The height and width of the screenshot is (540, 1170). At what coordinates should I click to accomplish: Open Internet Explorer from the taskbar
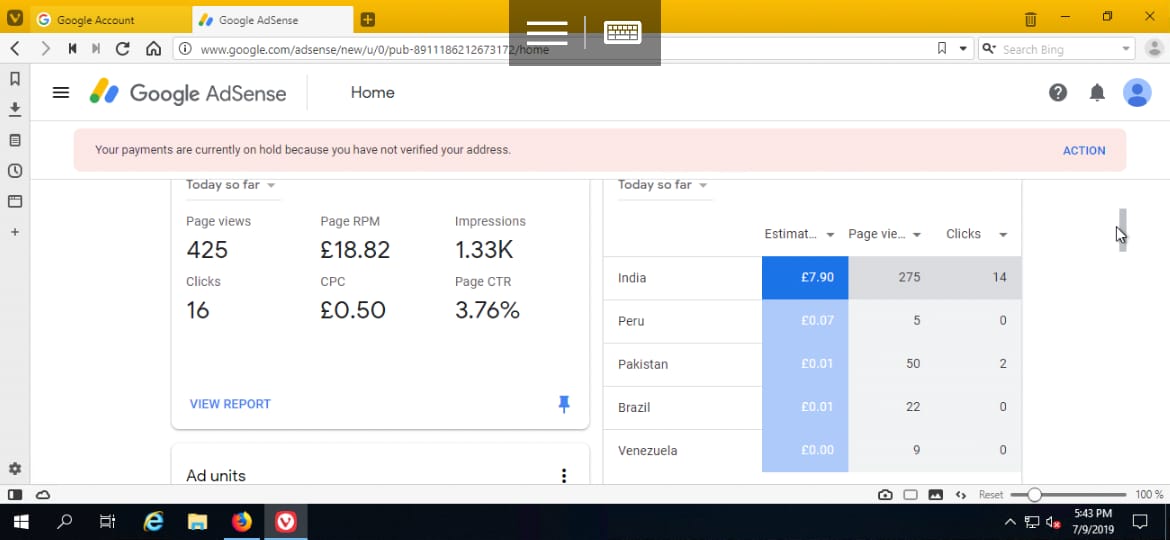pyautogui.click(x=153, y=521)
